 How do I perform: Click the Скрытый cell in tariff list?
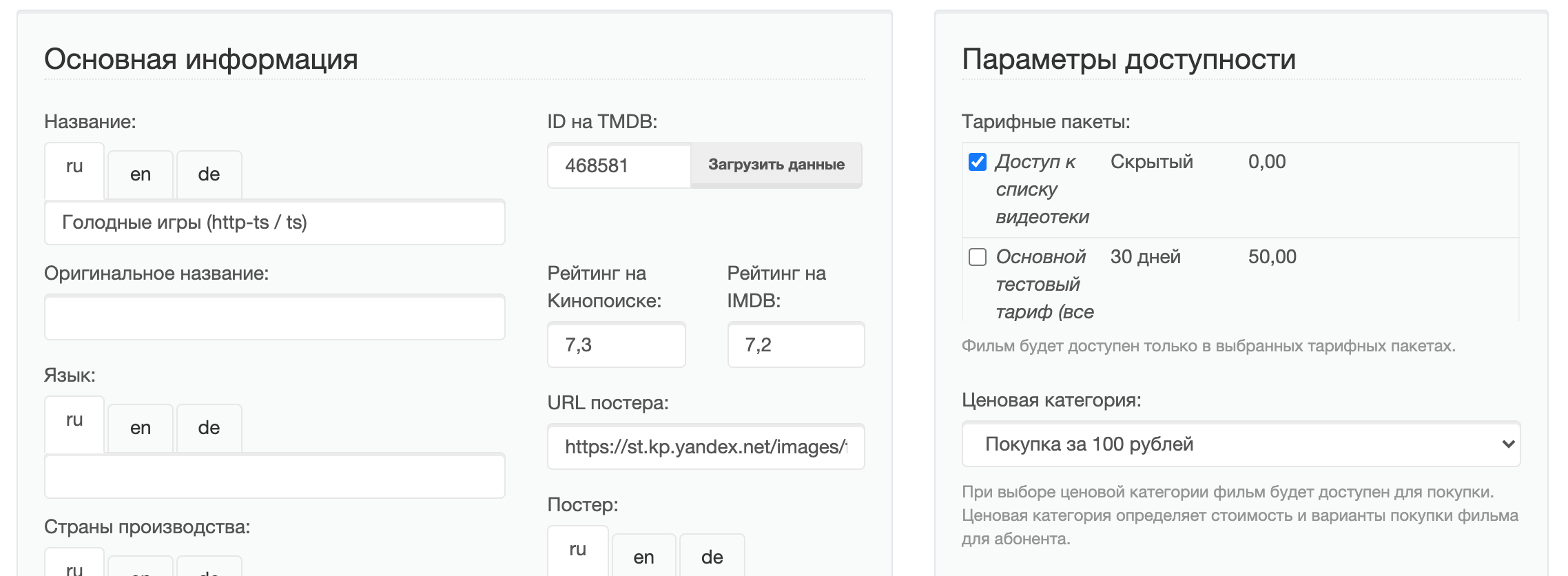coord(1152,162)
